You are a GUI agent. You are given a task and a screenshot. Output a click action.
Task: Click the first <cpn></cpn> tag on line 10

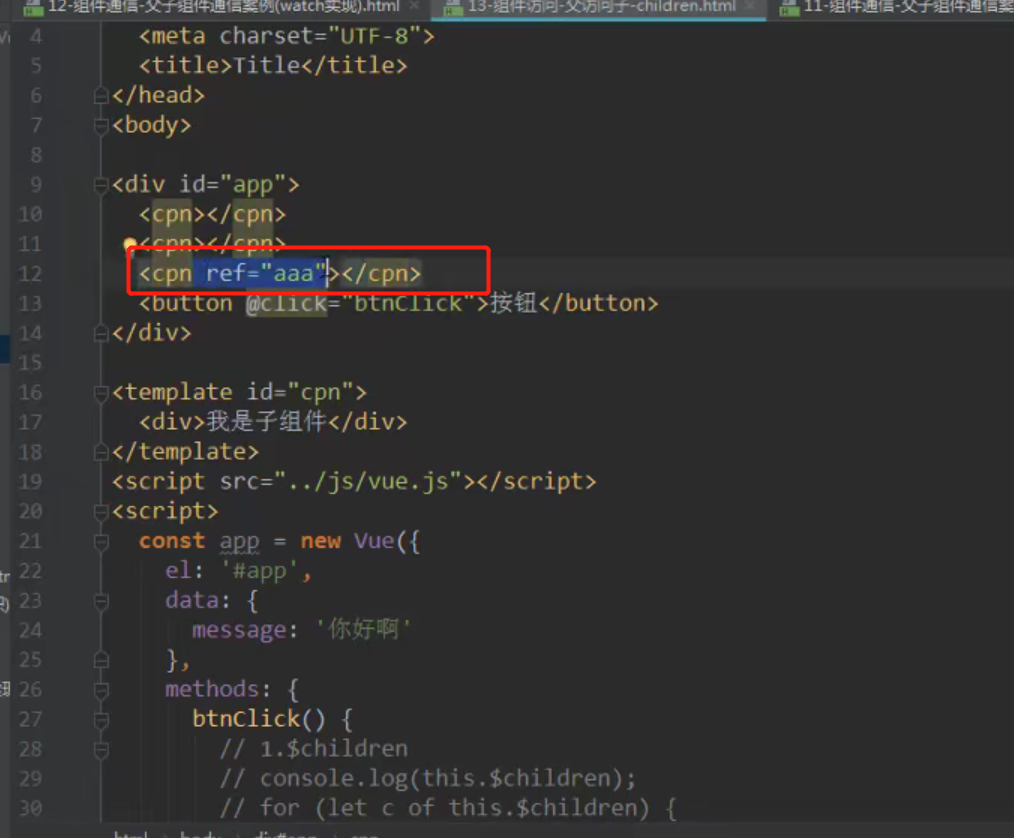212,215
